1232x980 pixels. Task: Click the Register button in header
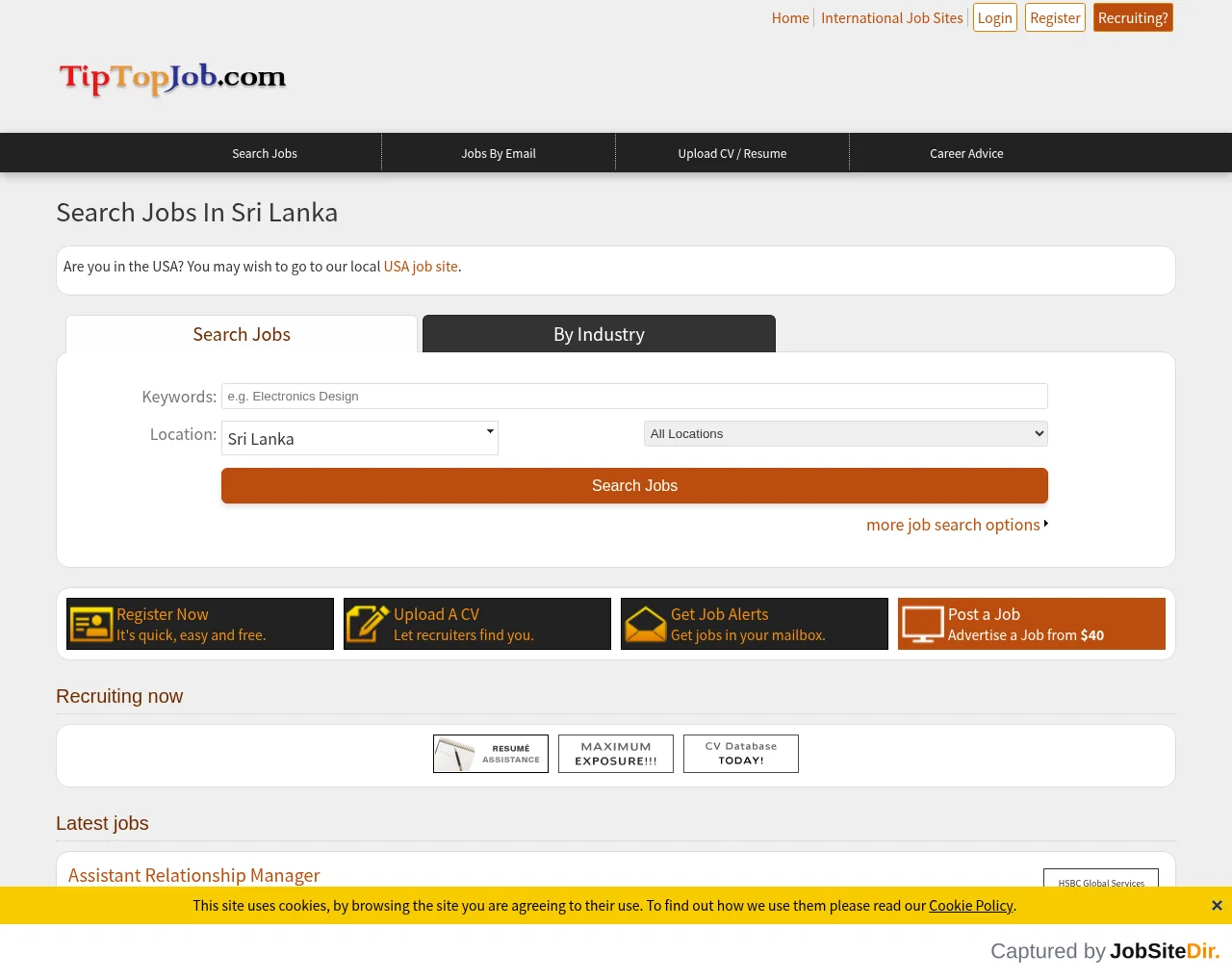1055,18
